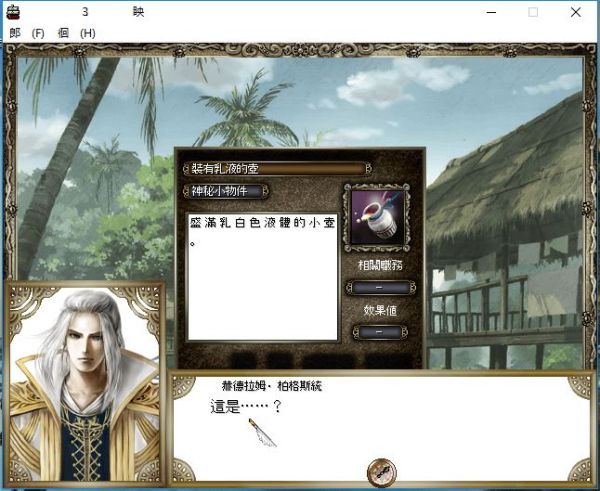
Task: Click the value field under 效果值
Action: [380, 332]
